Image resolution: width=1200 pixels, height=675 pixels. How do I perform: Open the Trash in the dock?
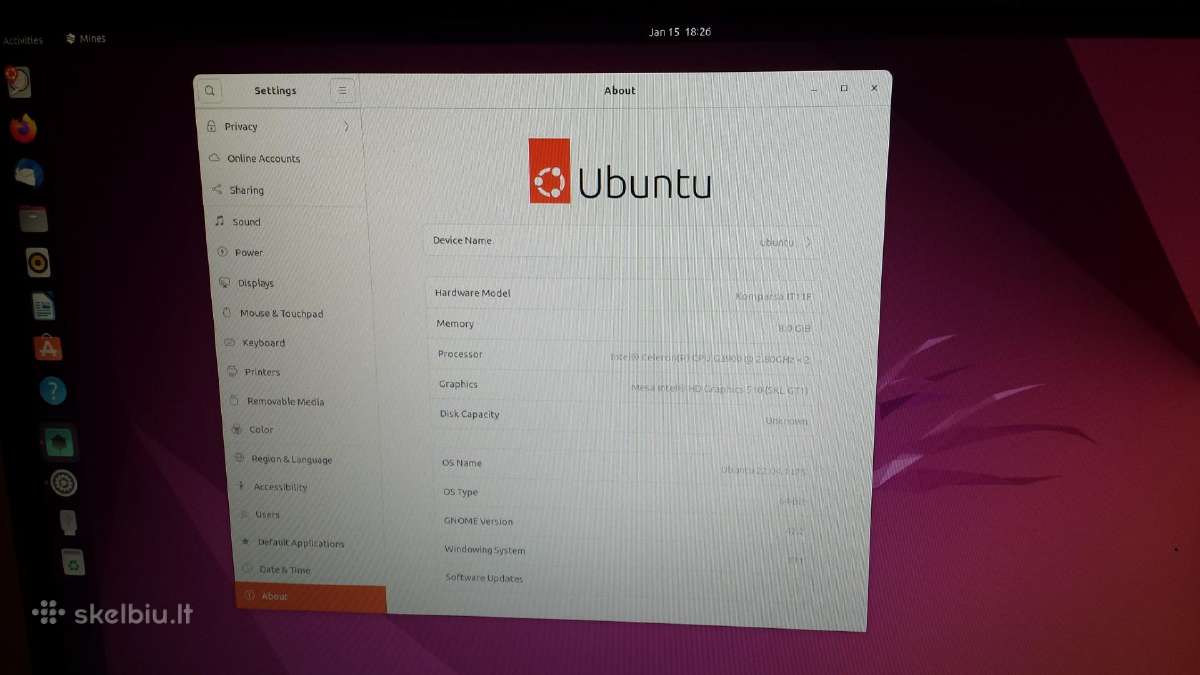(73, 563)
